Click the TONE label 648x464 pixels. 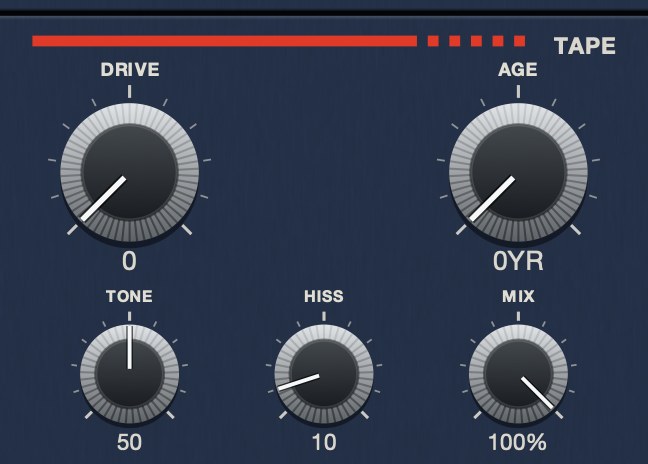pos(129,296)
